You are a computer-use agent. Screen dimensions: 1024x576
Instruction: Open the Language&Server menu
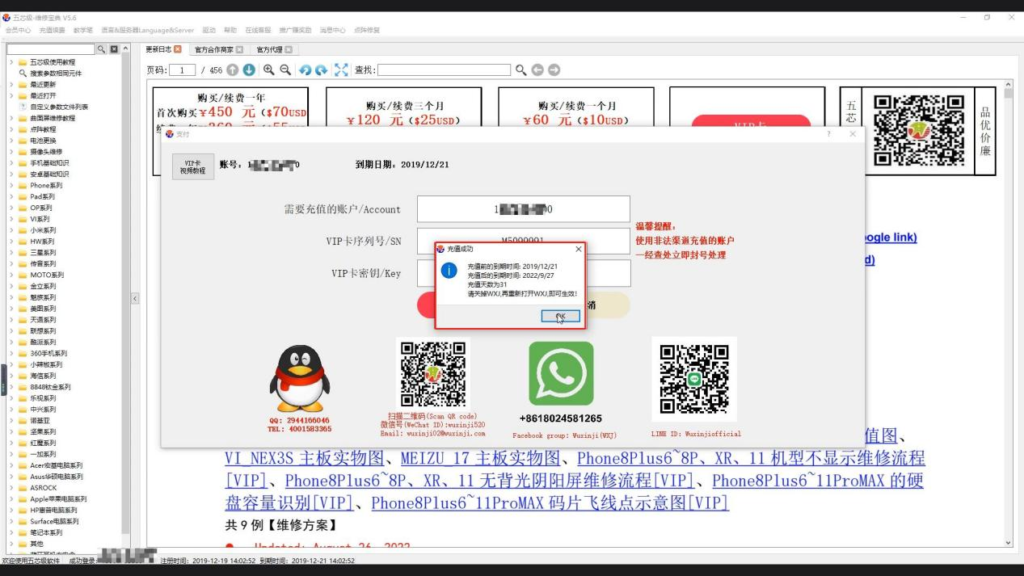coord(147,30)
